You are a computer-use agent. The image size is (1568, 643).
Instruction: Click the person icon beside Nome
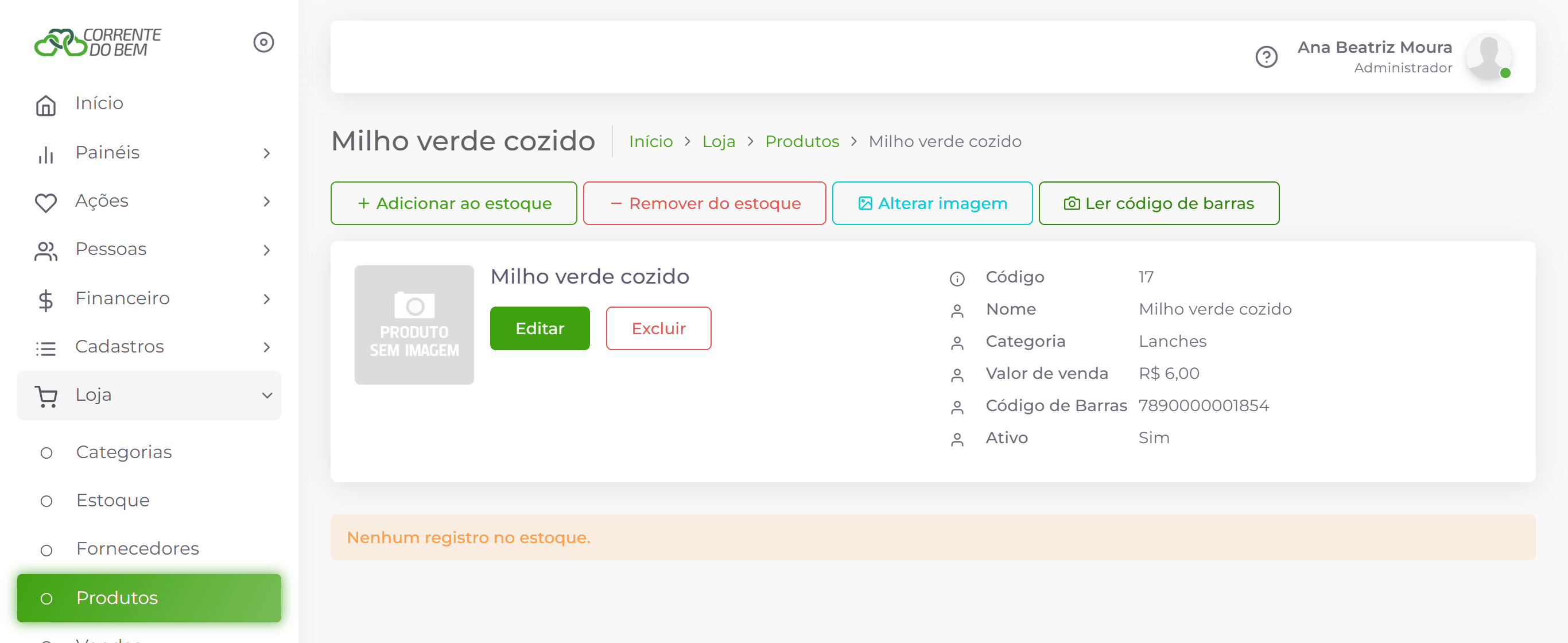tap(957, 311)
